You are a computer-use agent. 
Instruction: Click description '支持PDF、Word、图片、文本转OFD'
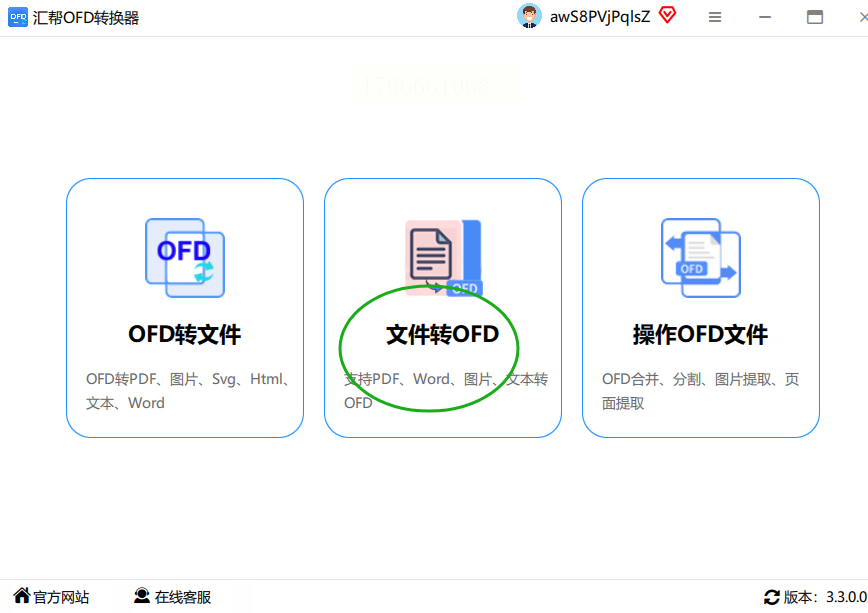point(446,391)
